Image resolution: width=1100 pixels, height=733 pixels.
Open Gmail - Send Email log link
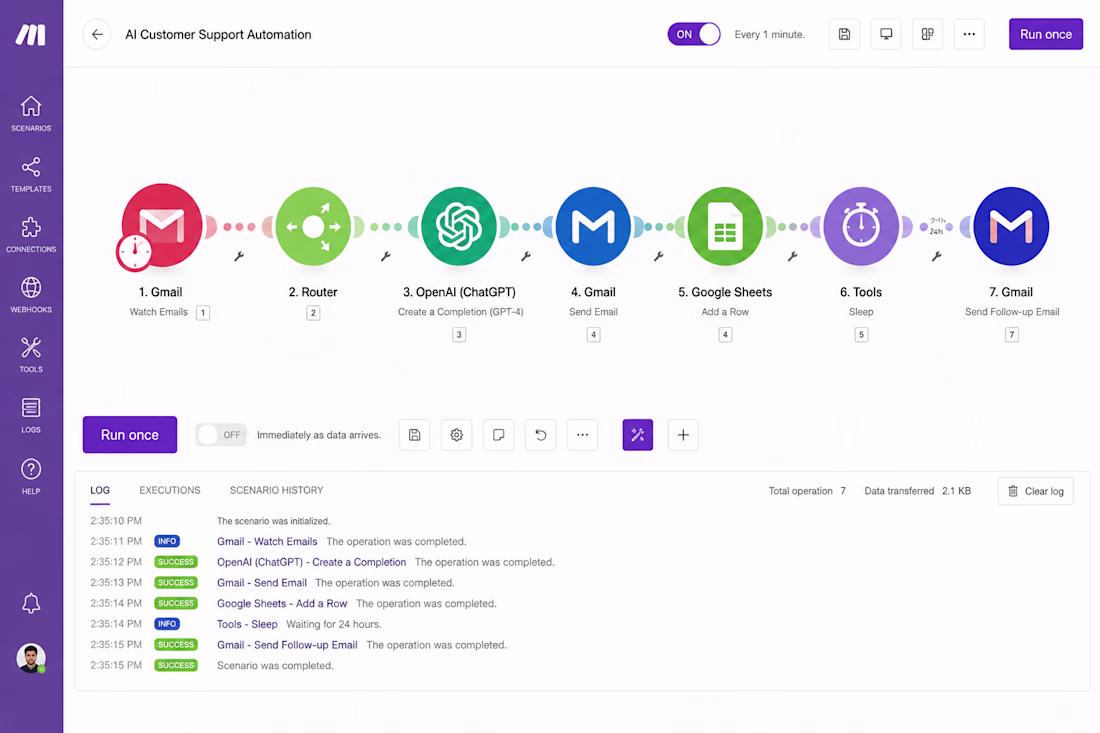click(x=262, y=583)
